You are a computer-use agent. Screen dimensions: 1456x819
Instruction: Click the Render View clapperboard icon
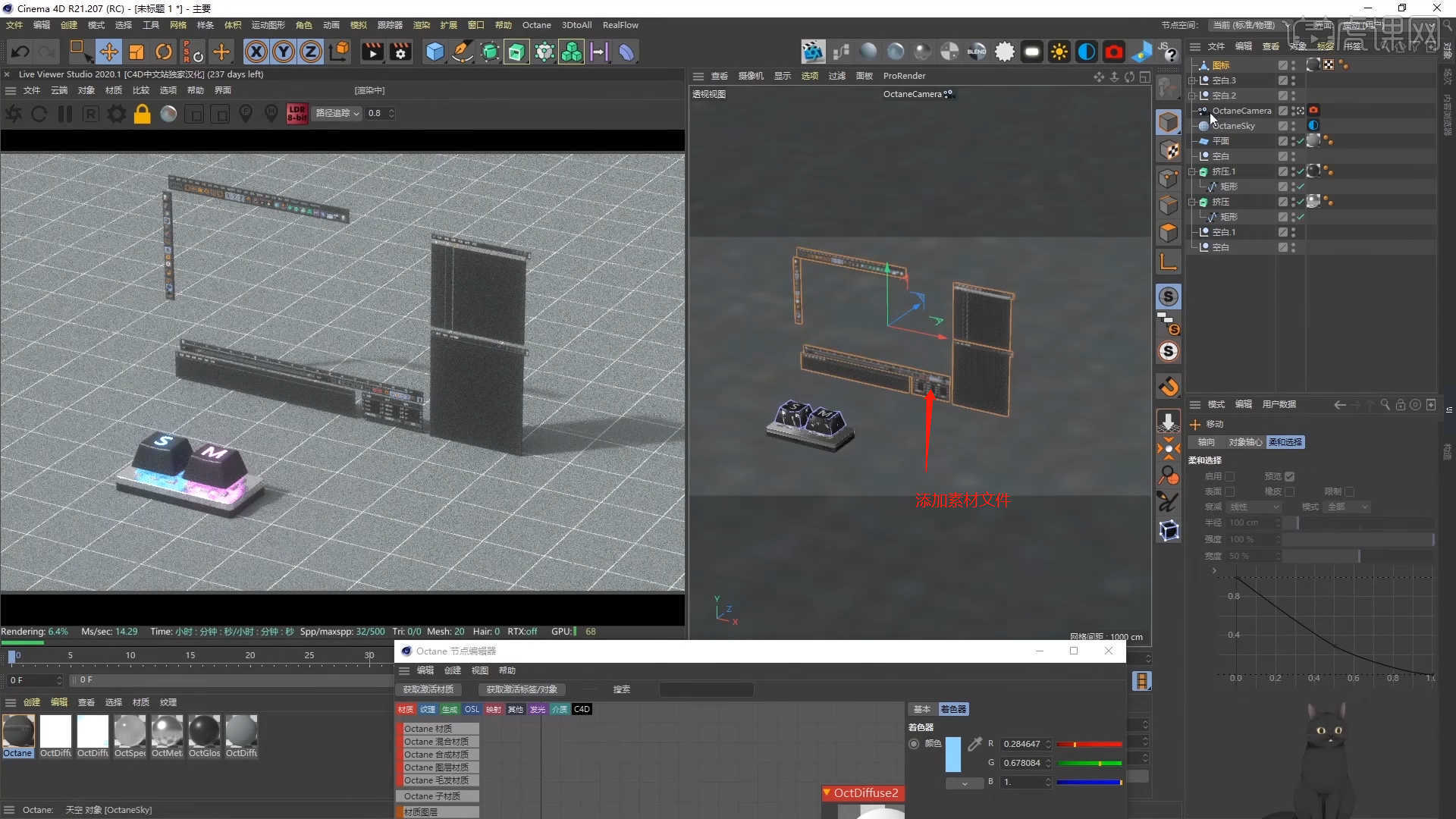click(372, 52)
